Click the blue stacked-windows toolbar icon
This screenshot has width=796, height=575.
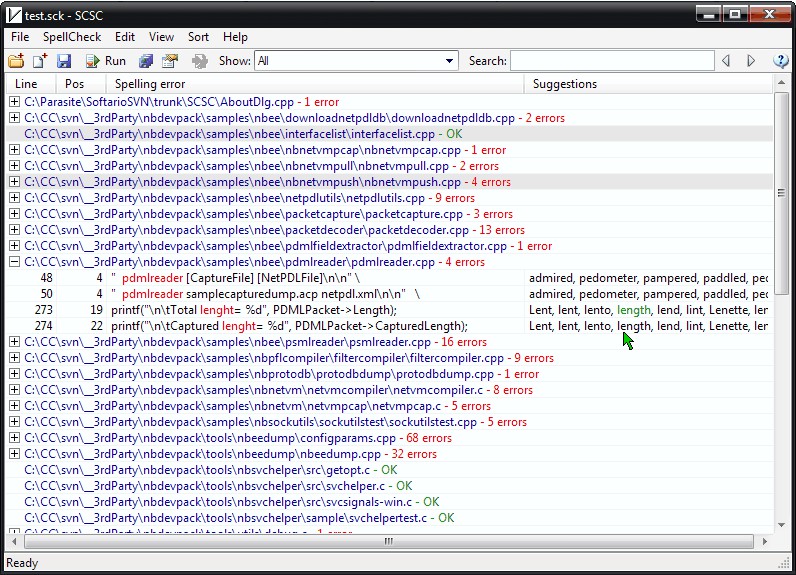coord(146,61)
